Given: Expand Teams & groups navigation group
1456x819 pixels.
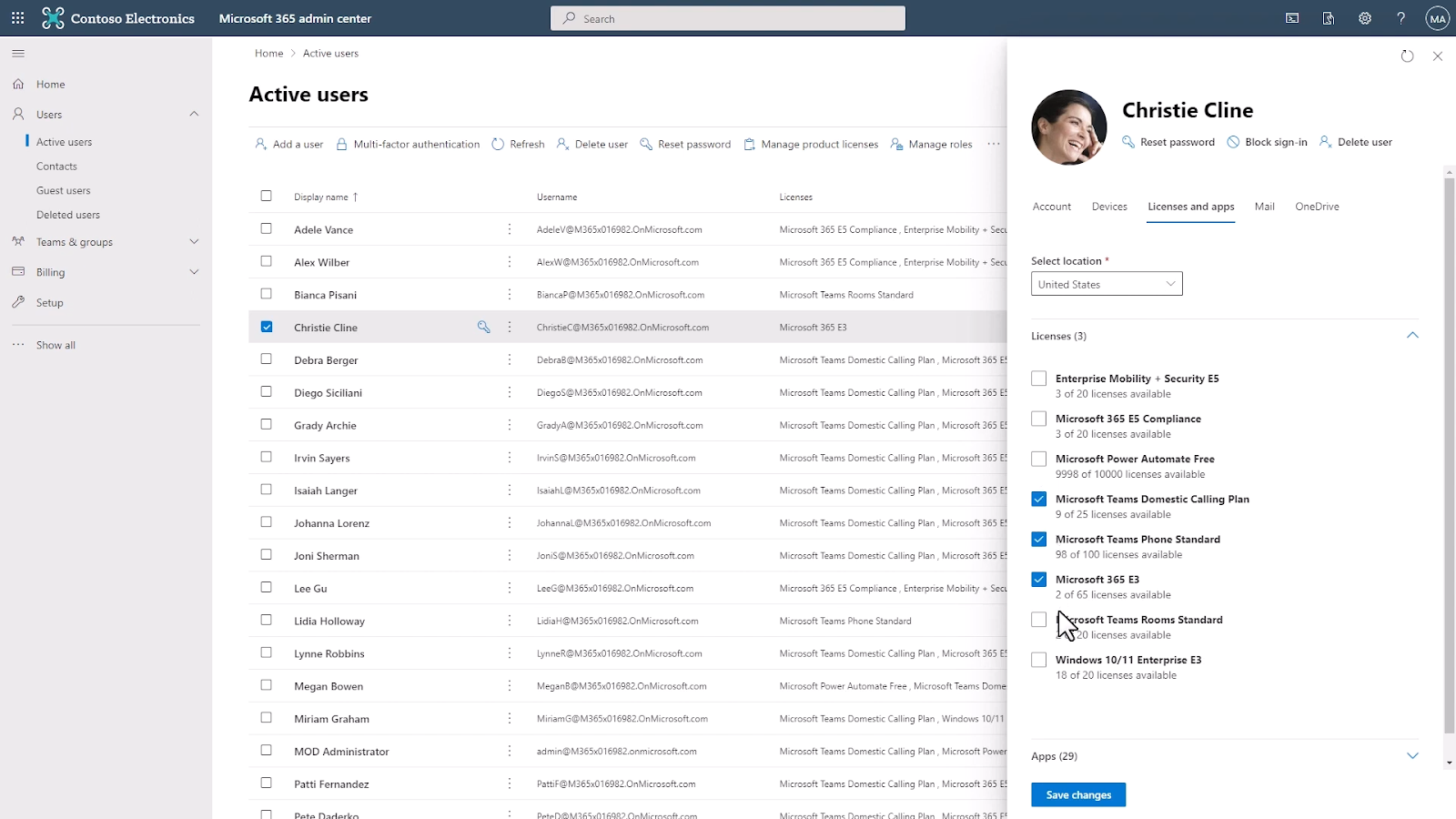Looking at the screenshot, I should (194, 241).
